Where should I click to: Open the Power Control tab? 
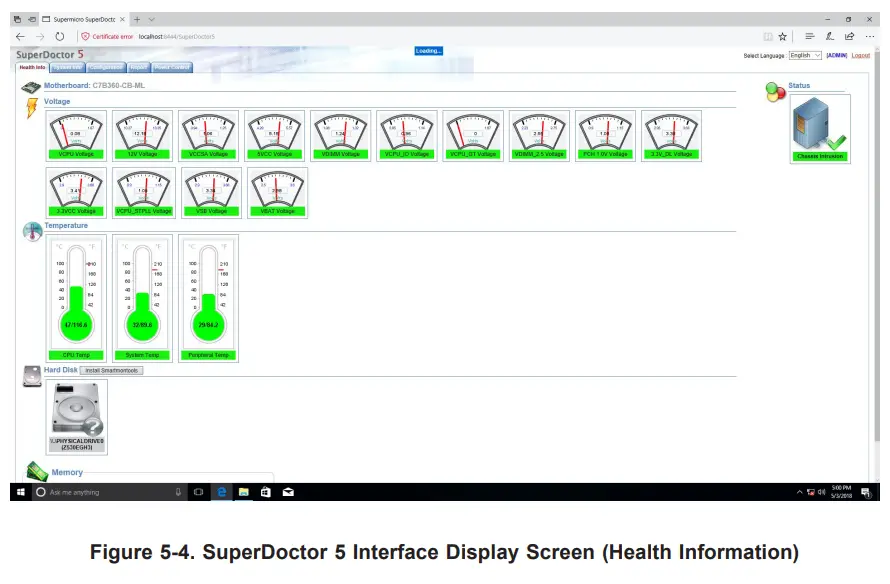coord(172,68)
